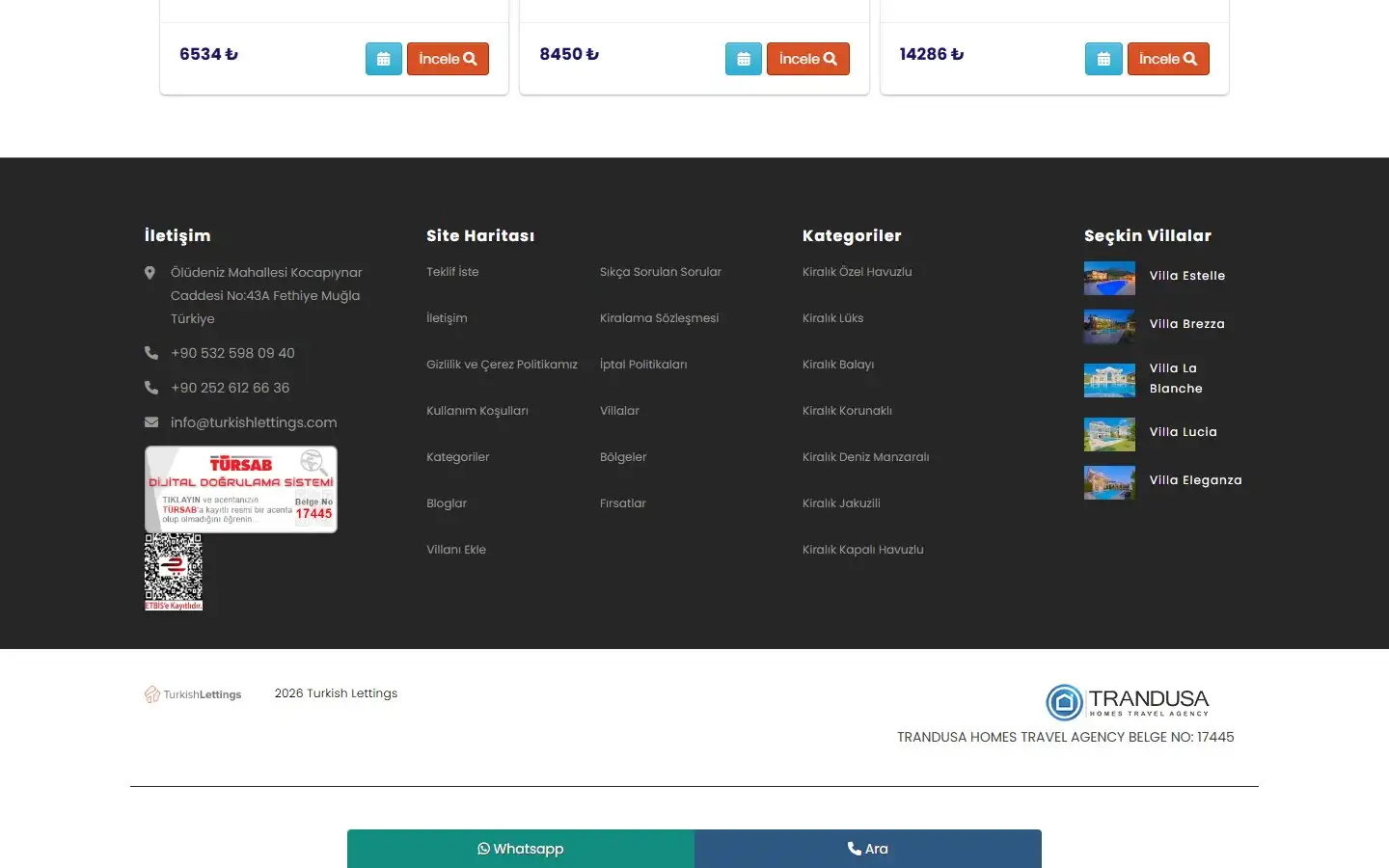Click phone icon next to +90 252 number
Screen dimensions: 1389x868
150,388
